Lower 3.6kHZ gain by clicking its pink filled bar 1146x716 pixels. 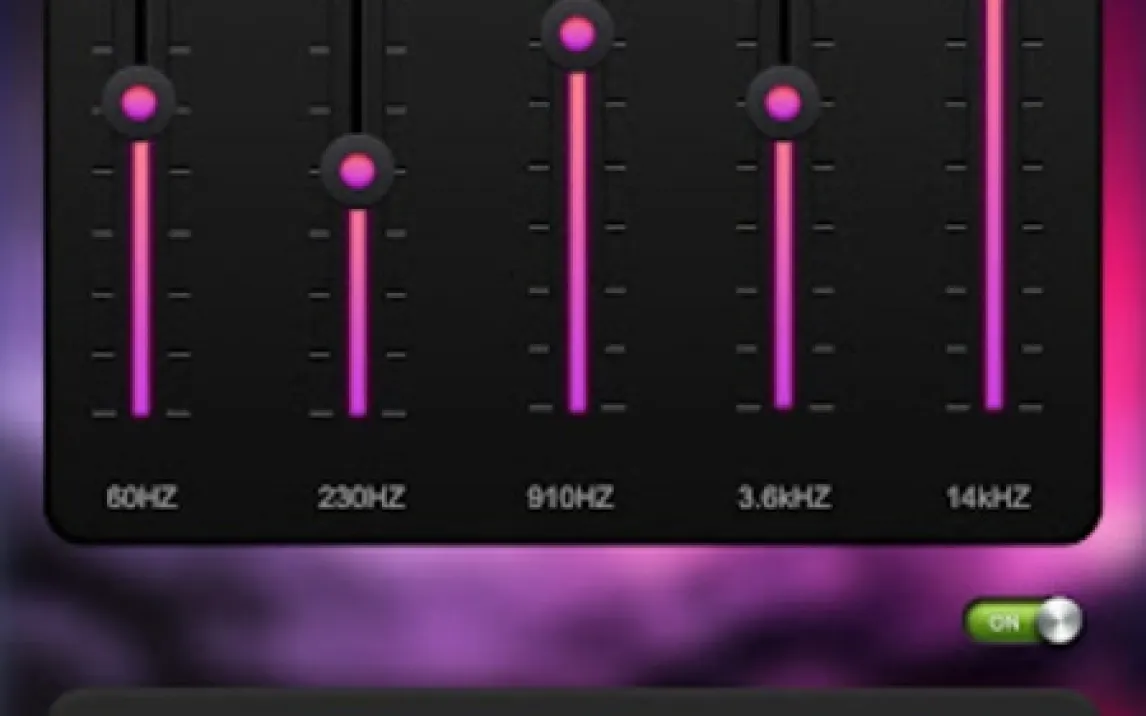pyautogui.click(x=783, y=275)
